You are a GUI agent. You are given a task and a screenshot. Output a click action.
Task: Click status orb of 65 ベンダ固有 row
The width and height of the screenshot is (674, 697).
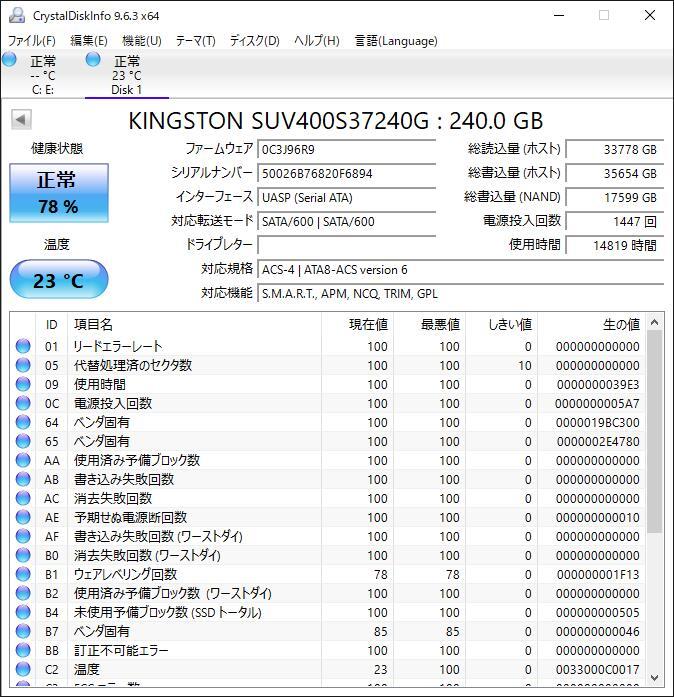pyautogui.click(x=23, y=441)
